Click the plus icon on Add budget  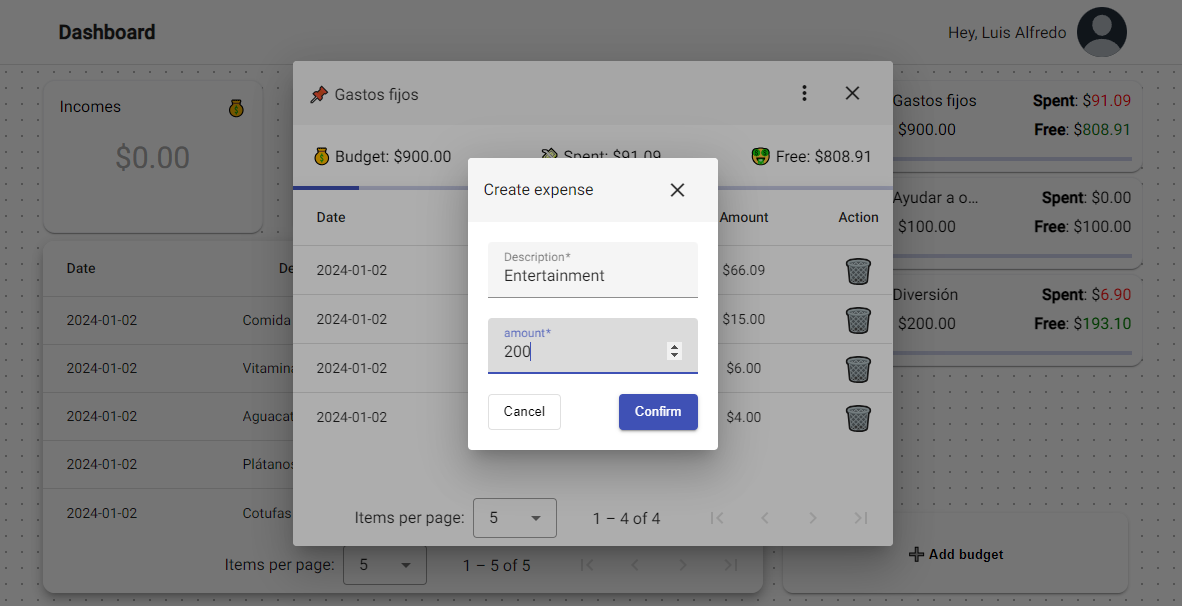coord(917,555)
